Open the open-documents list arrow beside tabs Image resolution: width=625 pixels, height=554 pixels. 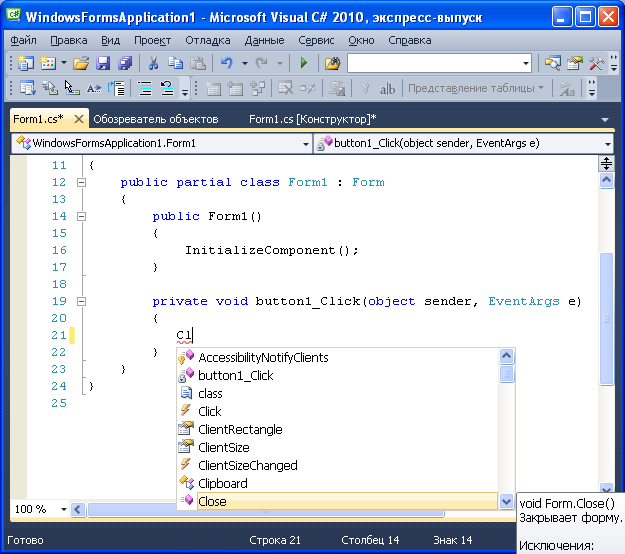605,120
